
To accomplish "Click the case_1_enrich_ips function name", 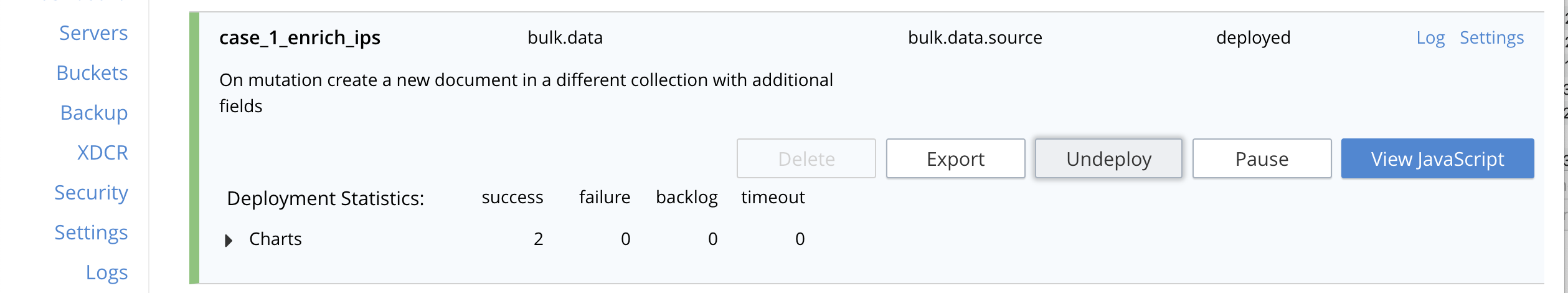I will (x=300, y=38).
